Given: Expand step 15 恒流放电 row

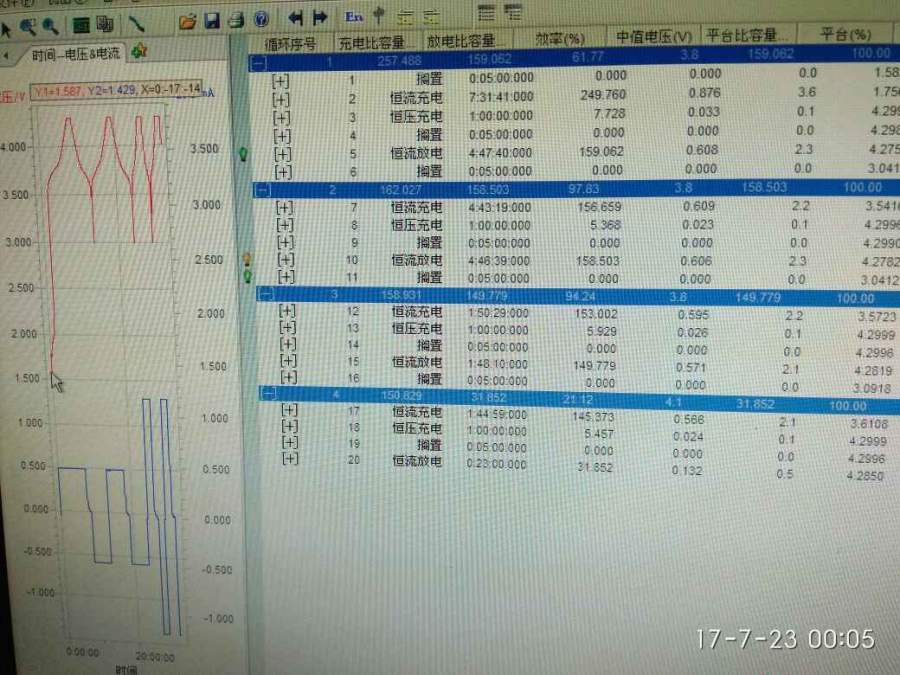Looking at the screenshot, I should pos(288,360).
